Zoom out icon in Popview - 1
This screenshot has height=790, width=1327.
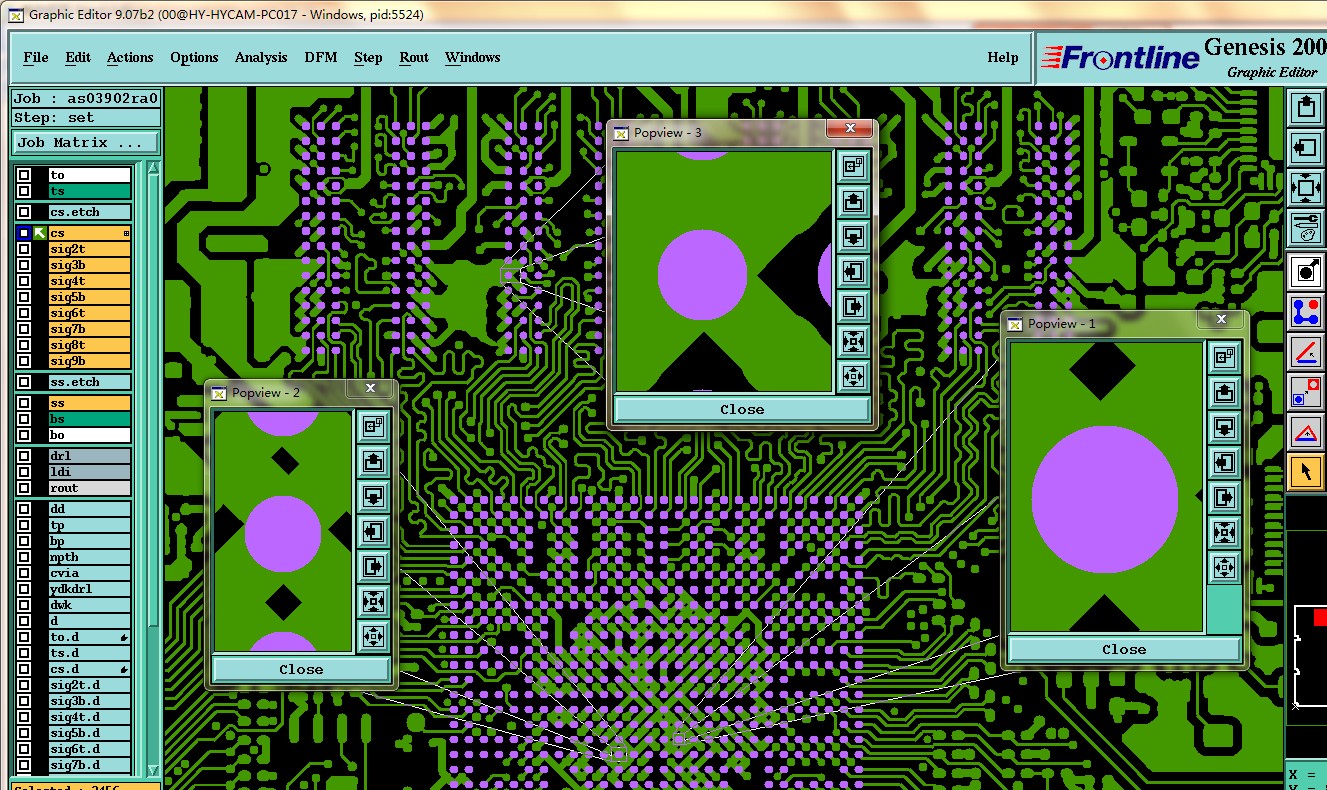click(1224, 567)
